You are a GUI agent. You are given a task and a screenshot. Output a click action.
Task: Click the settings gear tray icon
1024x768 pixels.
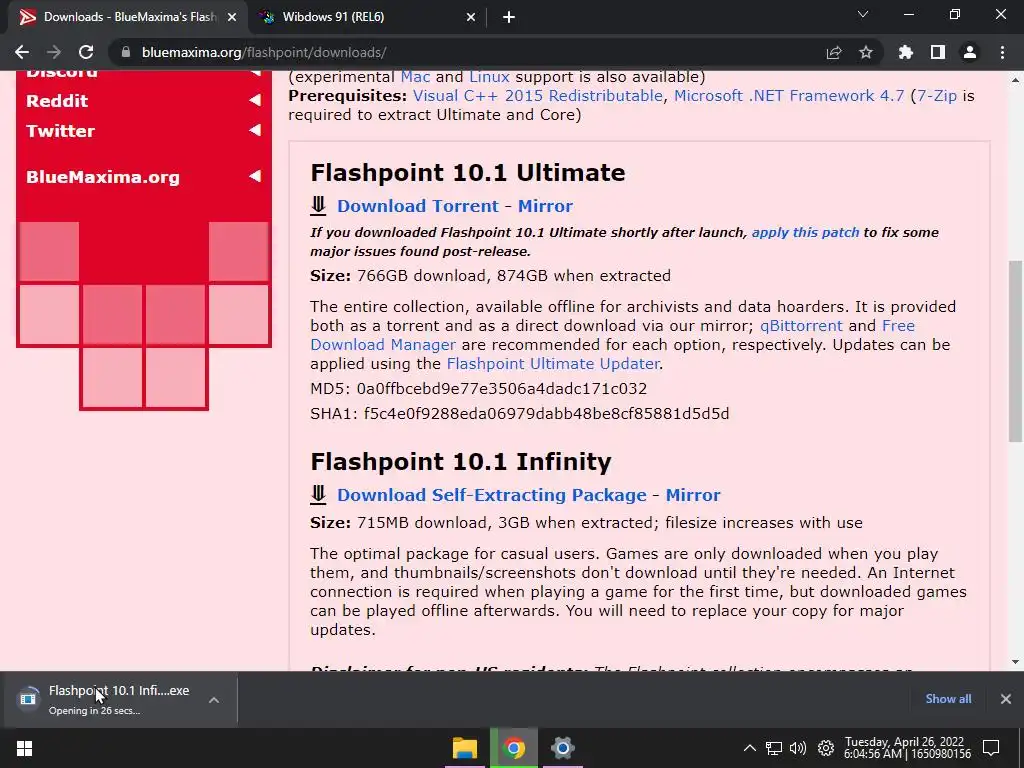click(826, 748)
